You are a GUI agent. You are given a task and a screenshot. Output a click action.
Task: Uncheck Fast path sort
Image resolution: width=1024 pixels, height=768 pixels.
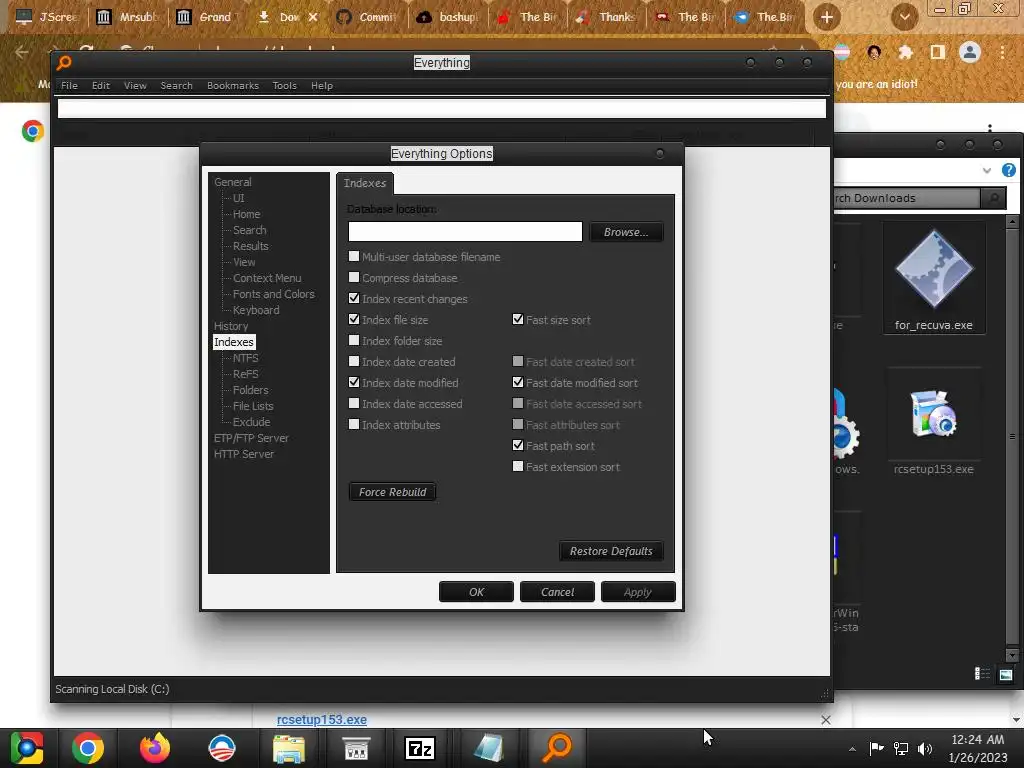pos(518,445)
